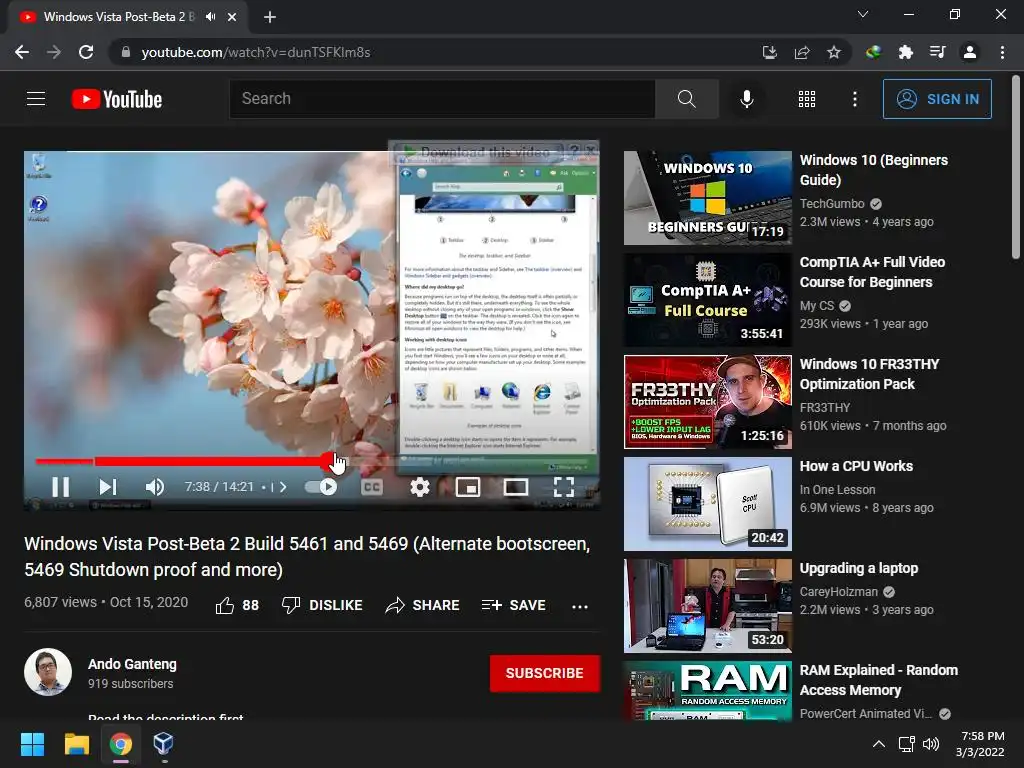Show hidden system tray icons

click(x=879, y=744)
